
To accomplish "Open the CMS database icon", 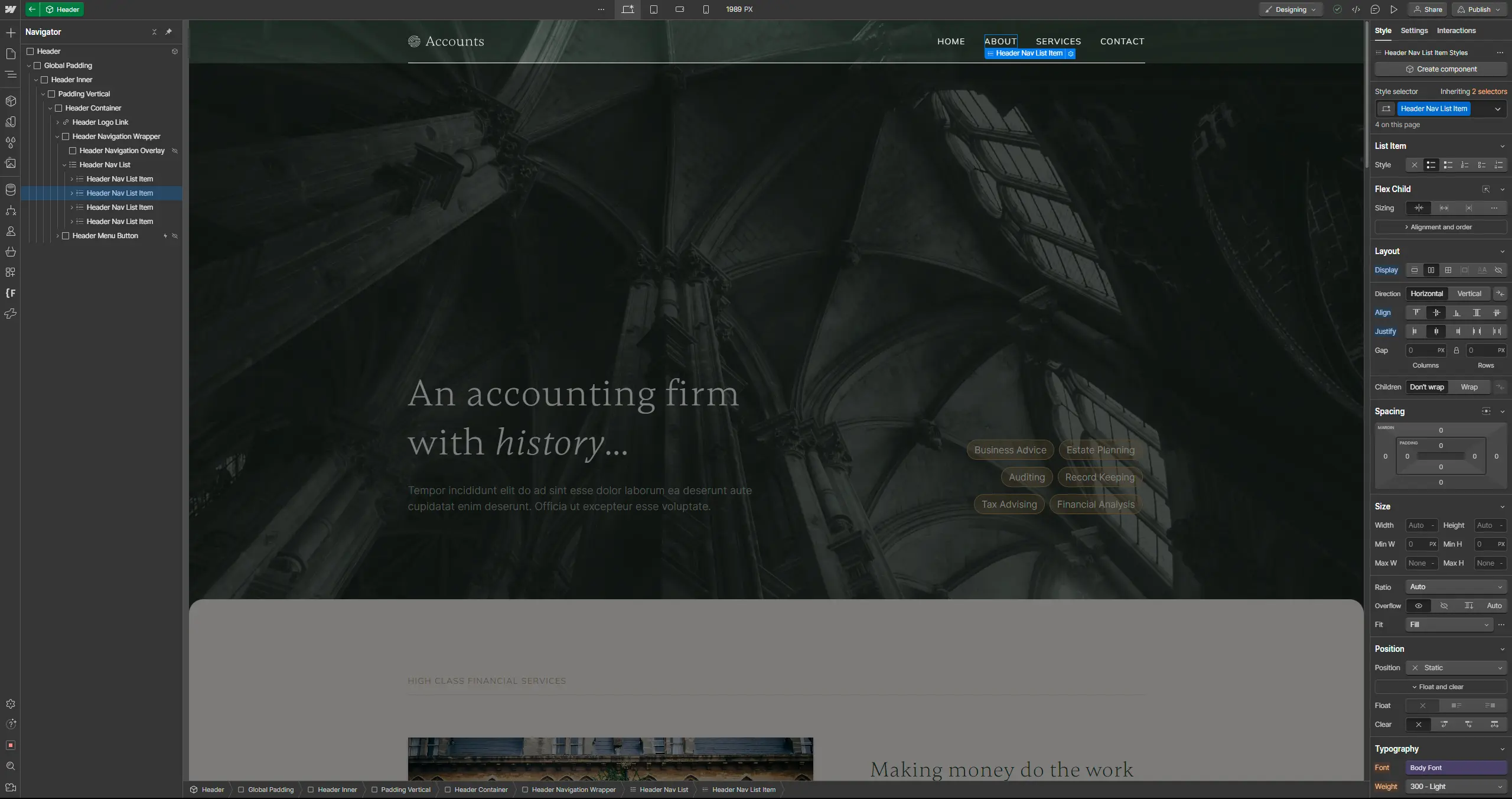I will [11, 190].
